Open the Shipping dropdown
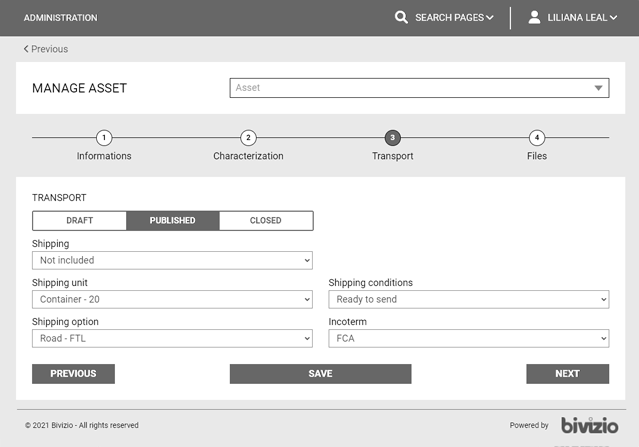Viewport: 639px width, 447px height. pos(172,260)
